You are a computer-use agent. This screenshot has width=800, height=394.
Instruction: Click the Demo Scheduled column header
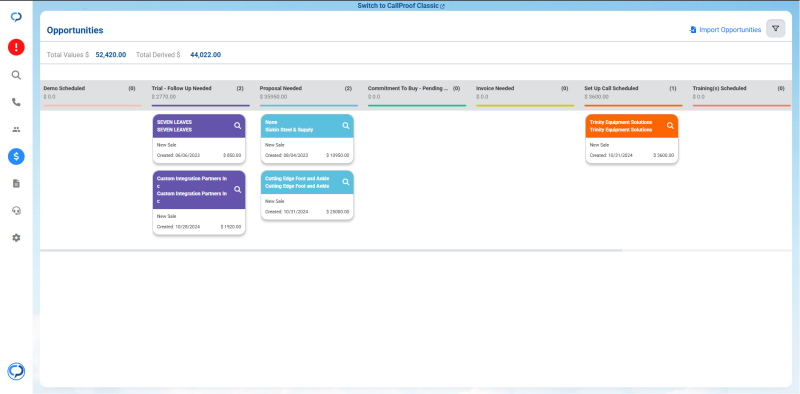click(64, 88)
